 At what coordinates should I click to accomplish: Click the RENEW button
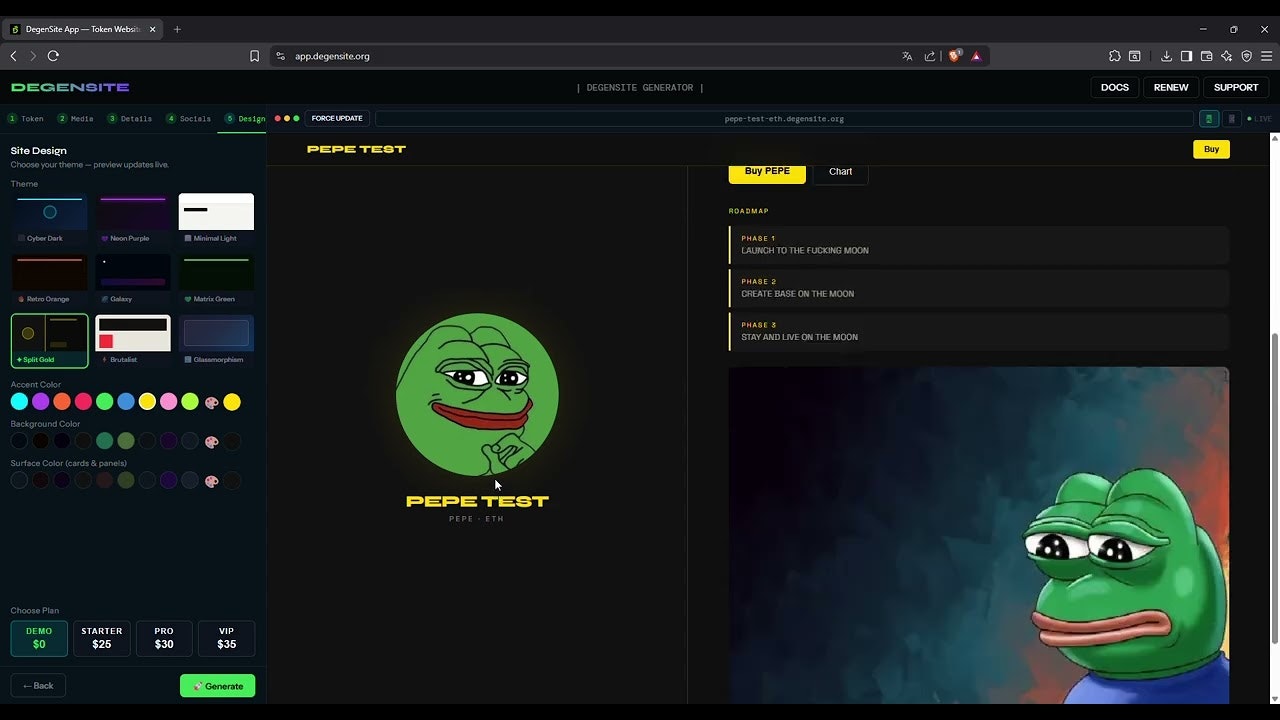pos(1171,87)
